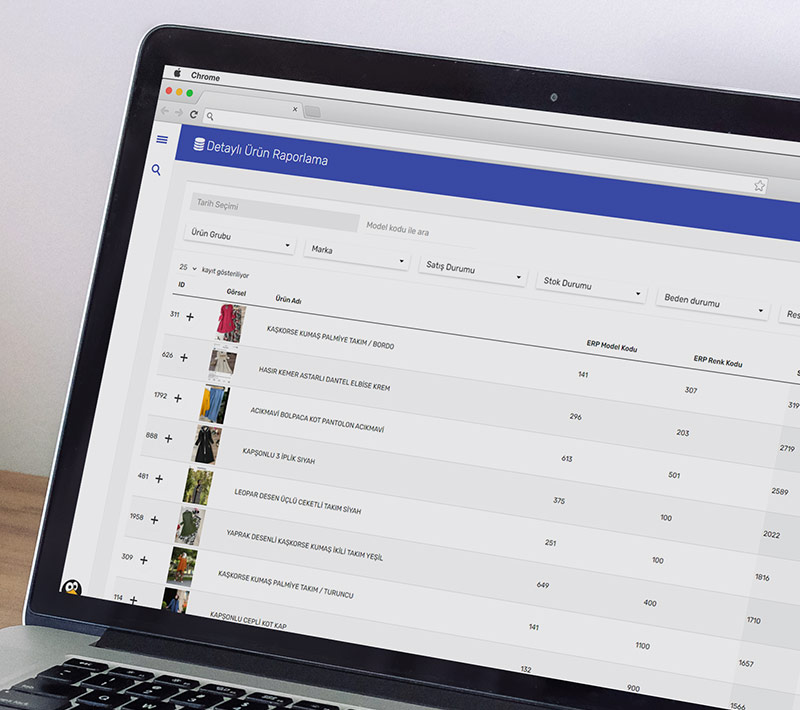The image size is (800, 710).
Task: Select 'HASIR KEMER ASTARLI DANTEL ELBİSE KREM'
Action: pyautogui.click(x=324, y=378)
